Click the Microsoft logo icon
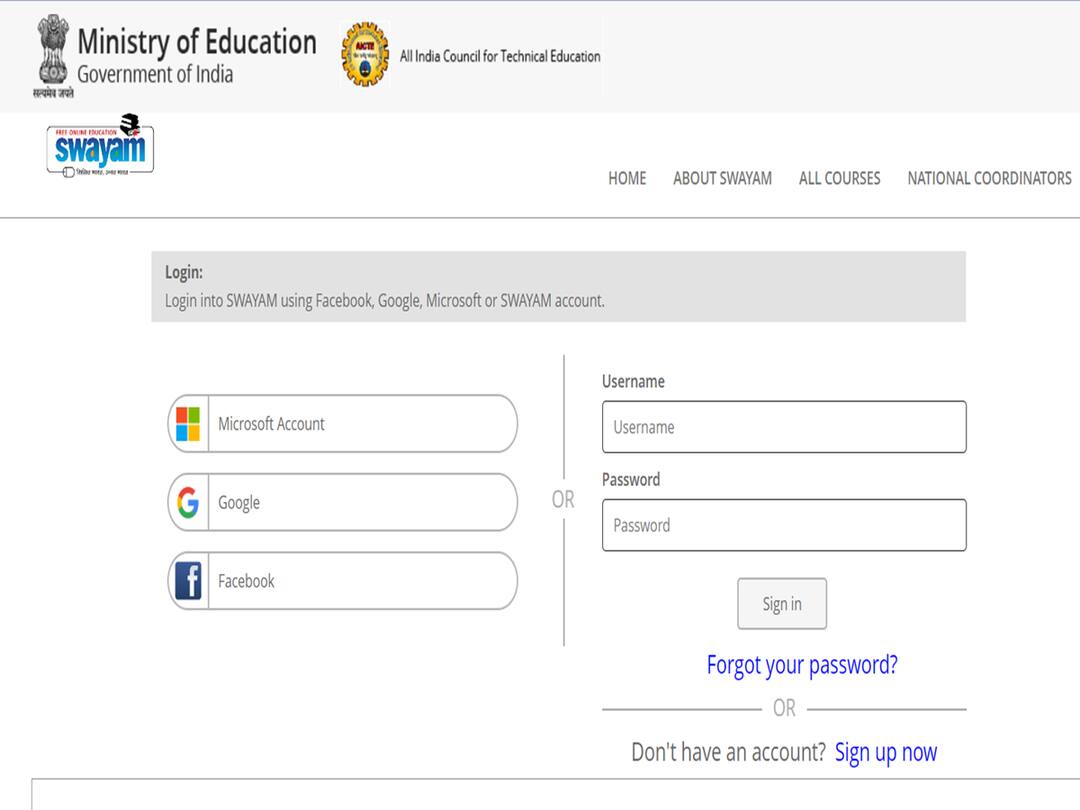 coord(188,424)
